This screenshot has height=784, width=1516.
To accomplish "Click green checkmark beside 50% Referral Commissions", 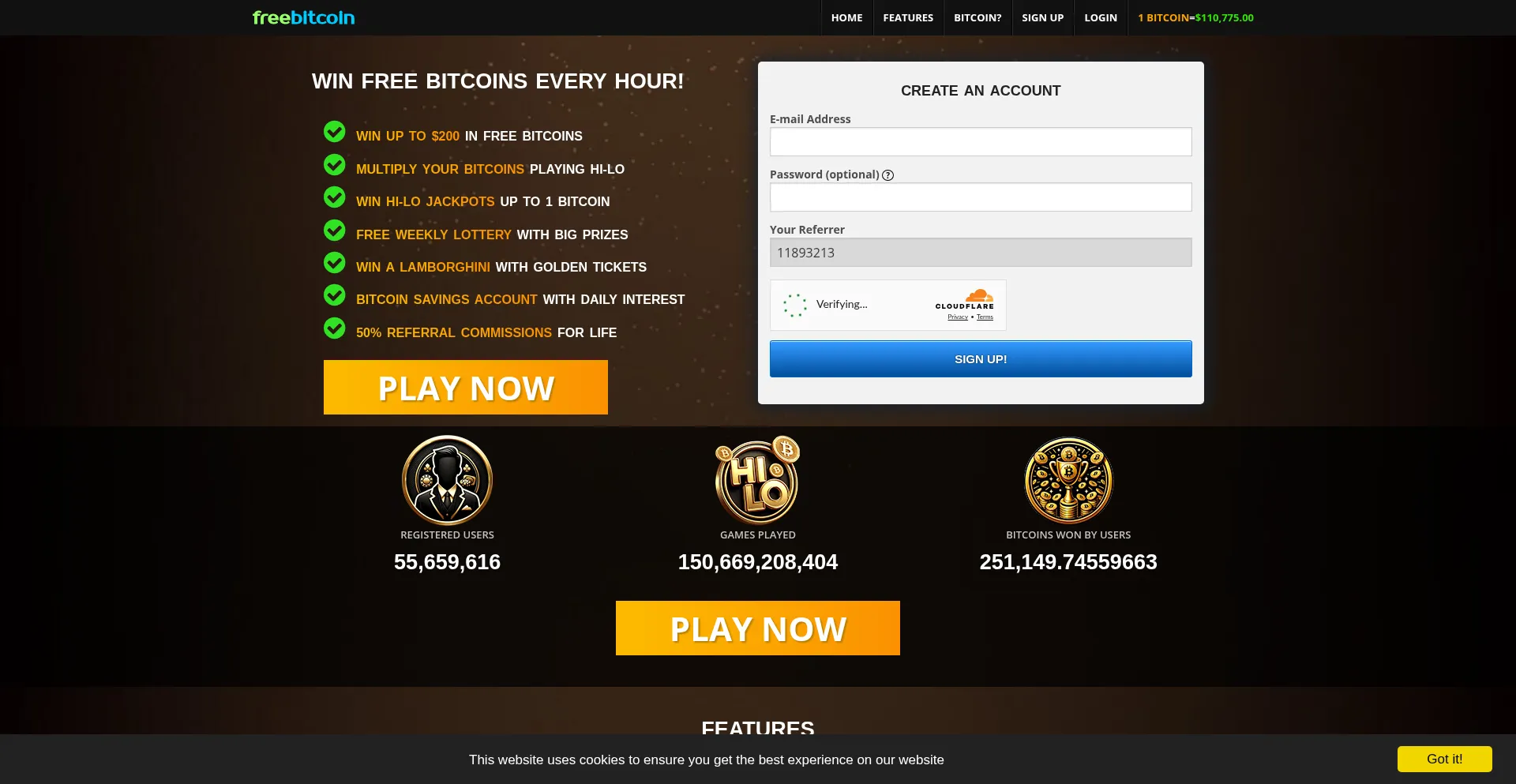I will (x=335, y=328).
